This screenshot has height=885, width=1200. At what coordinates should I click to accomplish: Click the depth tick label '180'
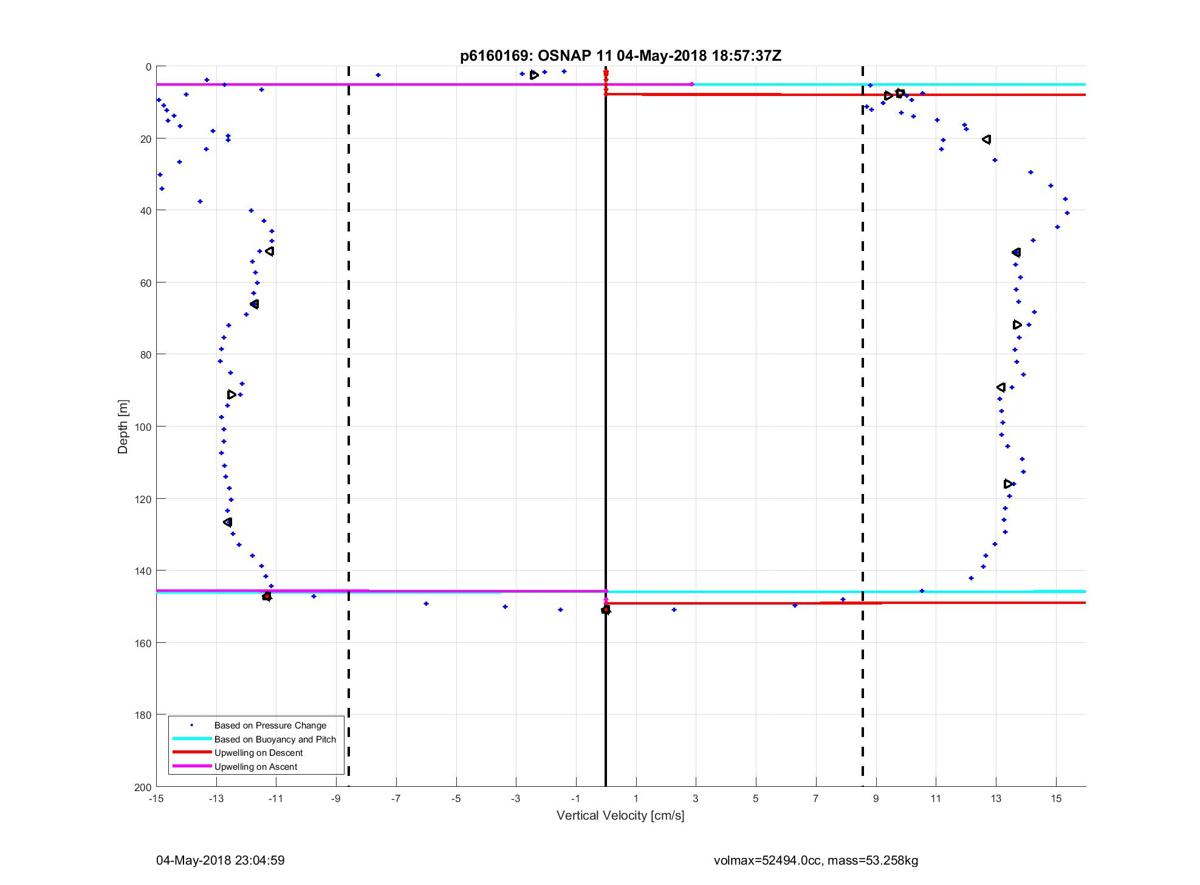pos(142,715)
